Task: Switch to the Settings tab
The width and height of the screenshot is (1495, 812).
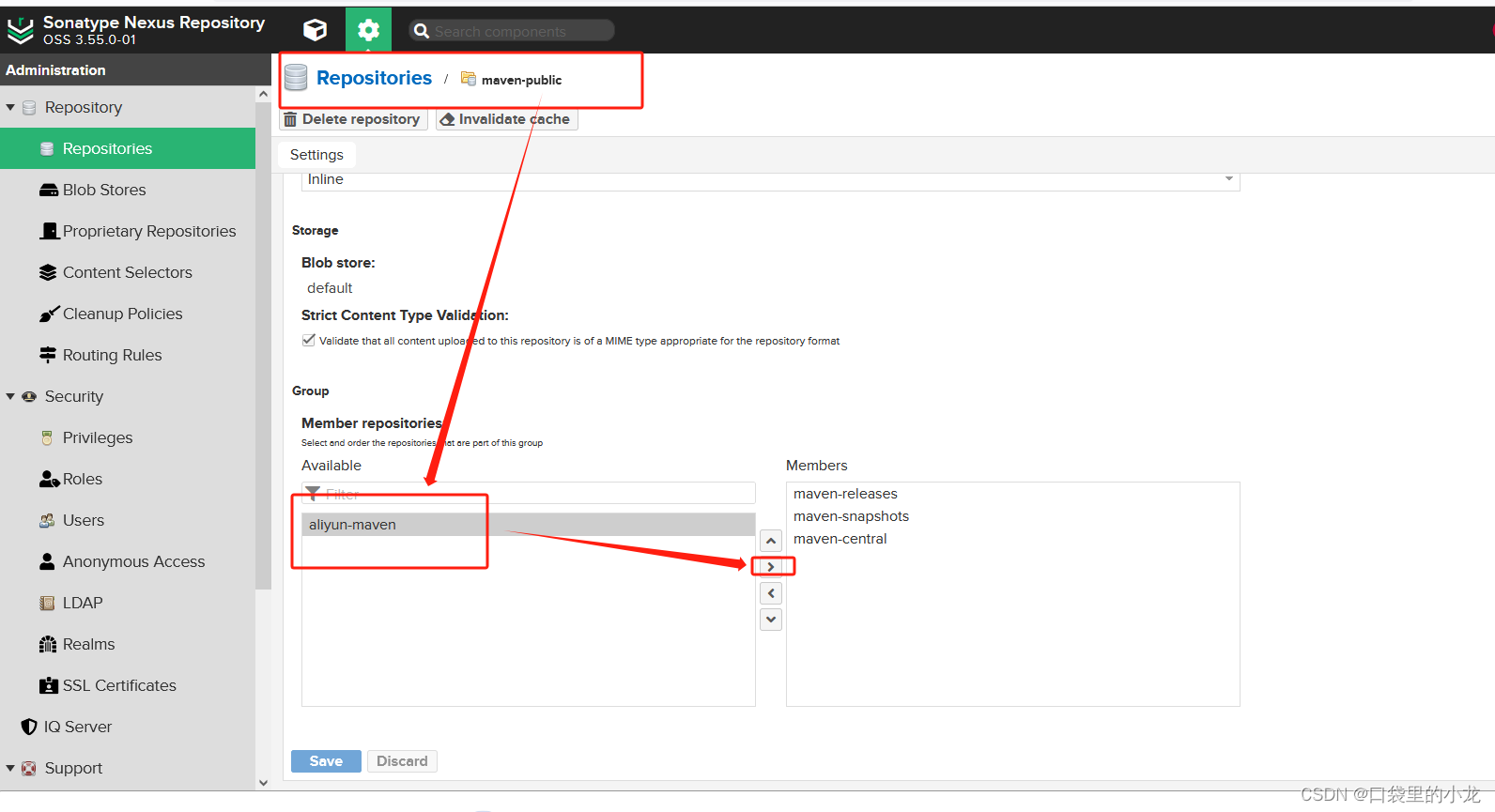Action: (316, 155)
